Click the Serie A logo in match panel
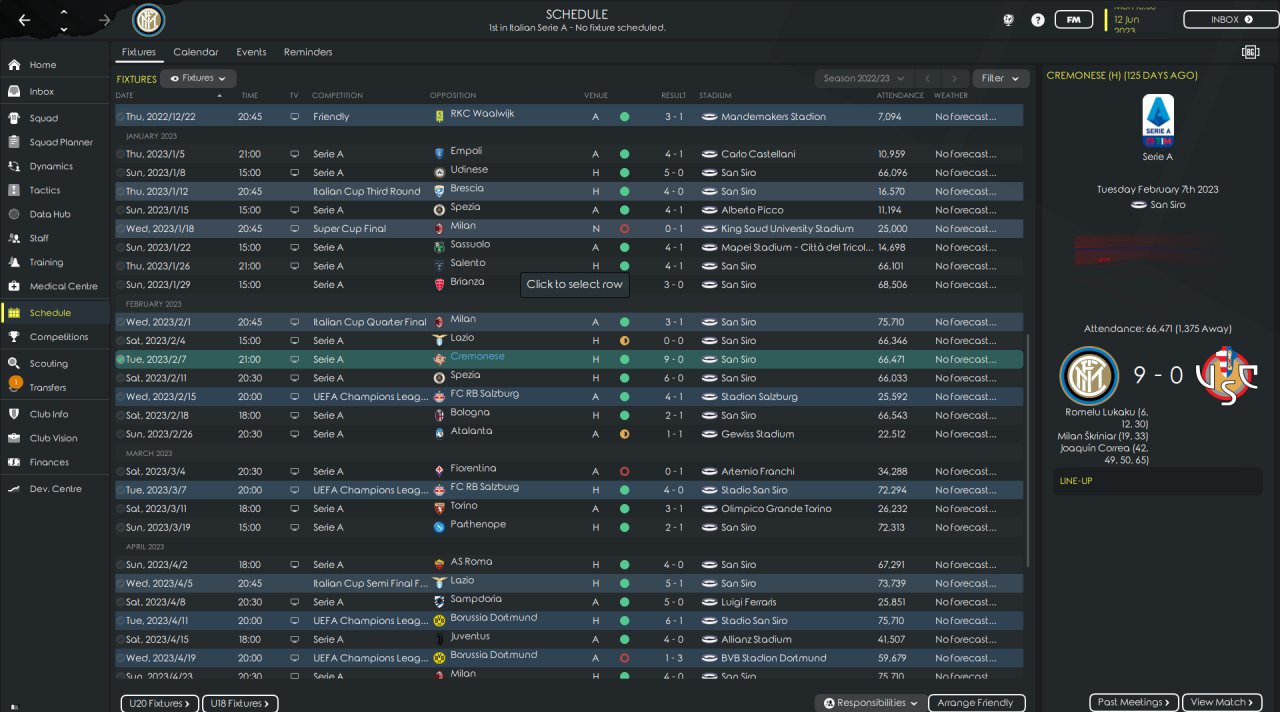The width and height of the screenshot is (1280, 712). (1158, 121)
